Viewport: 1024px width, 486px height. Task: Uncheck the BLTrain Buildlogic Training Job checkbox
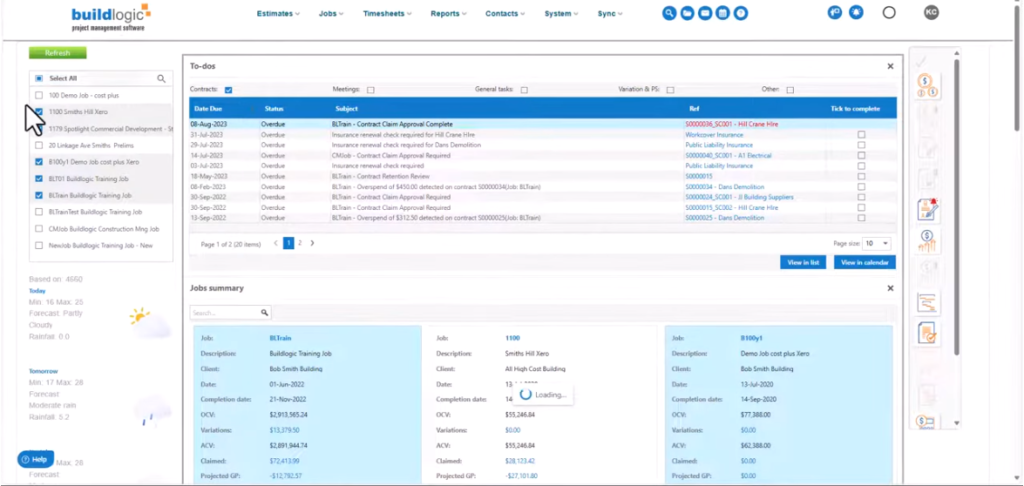(39, 195)
